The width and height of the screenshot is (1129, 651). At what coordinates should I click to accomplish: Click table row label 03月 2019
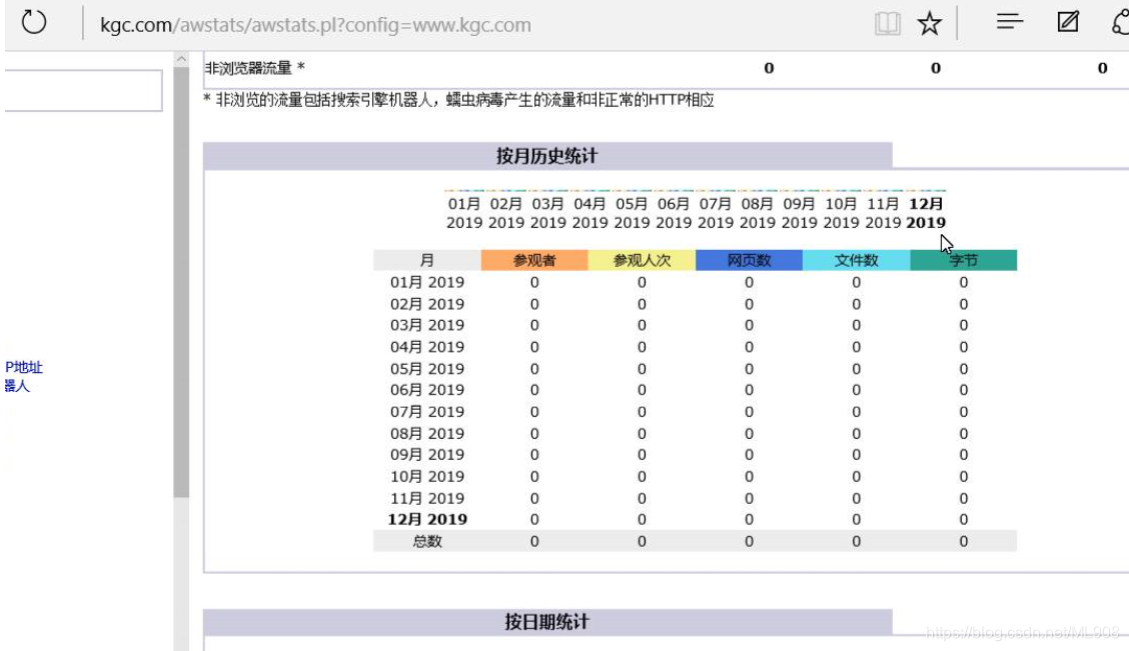click(427, 325)
